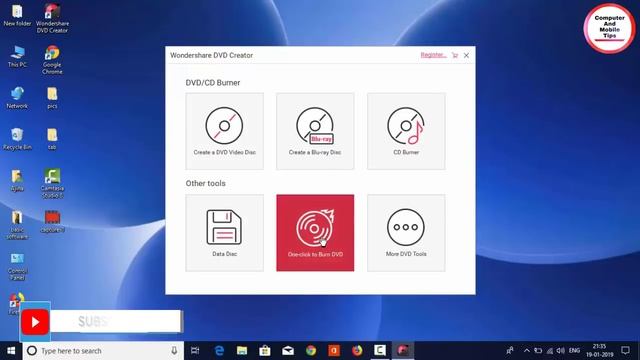The height and width of the screenshot is (360, 640).
Task: Open File Explorer from taskbar
Action: 242,351
